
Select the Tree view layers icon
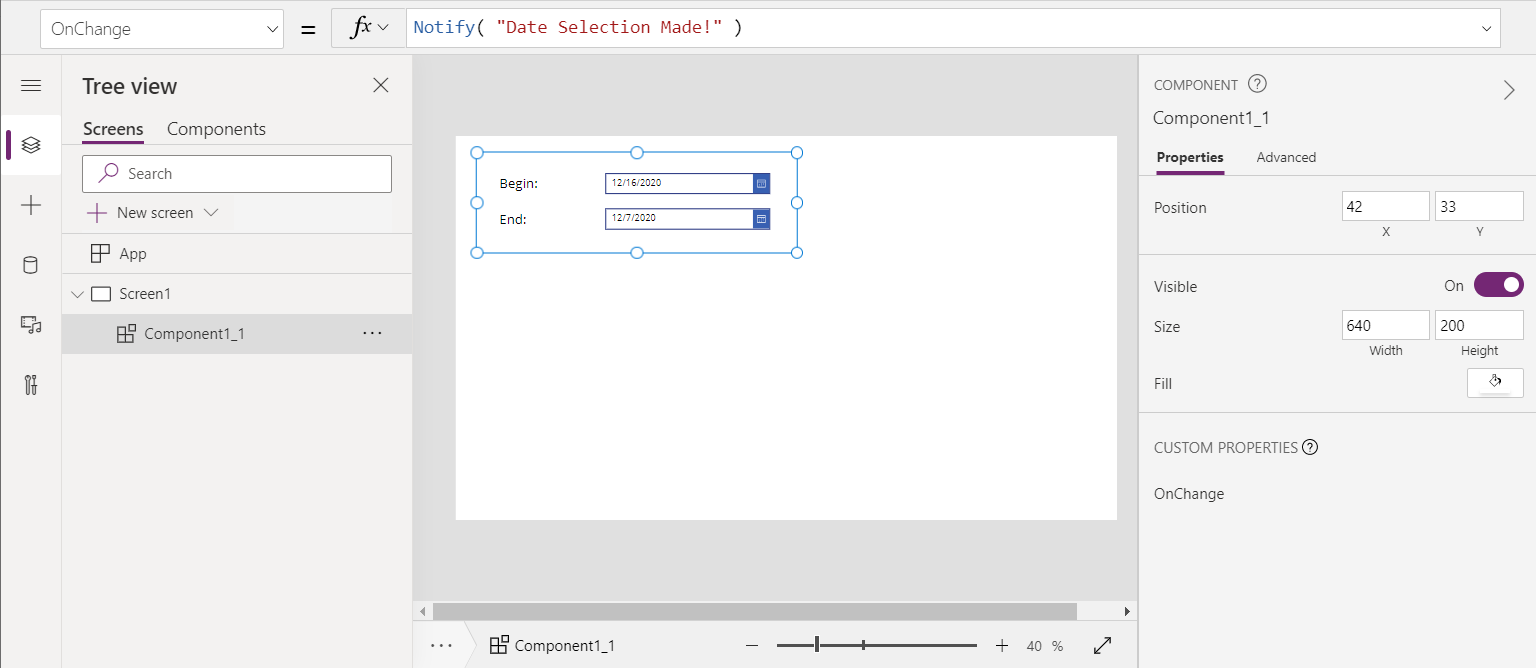[31, 145]
